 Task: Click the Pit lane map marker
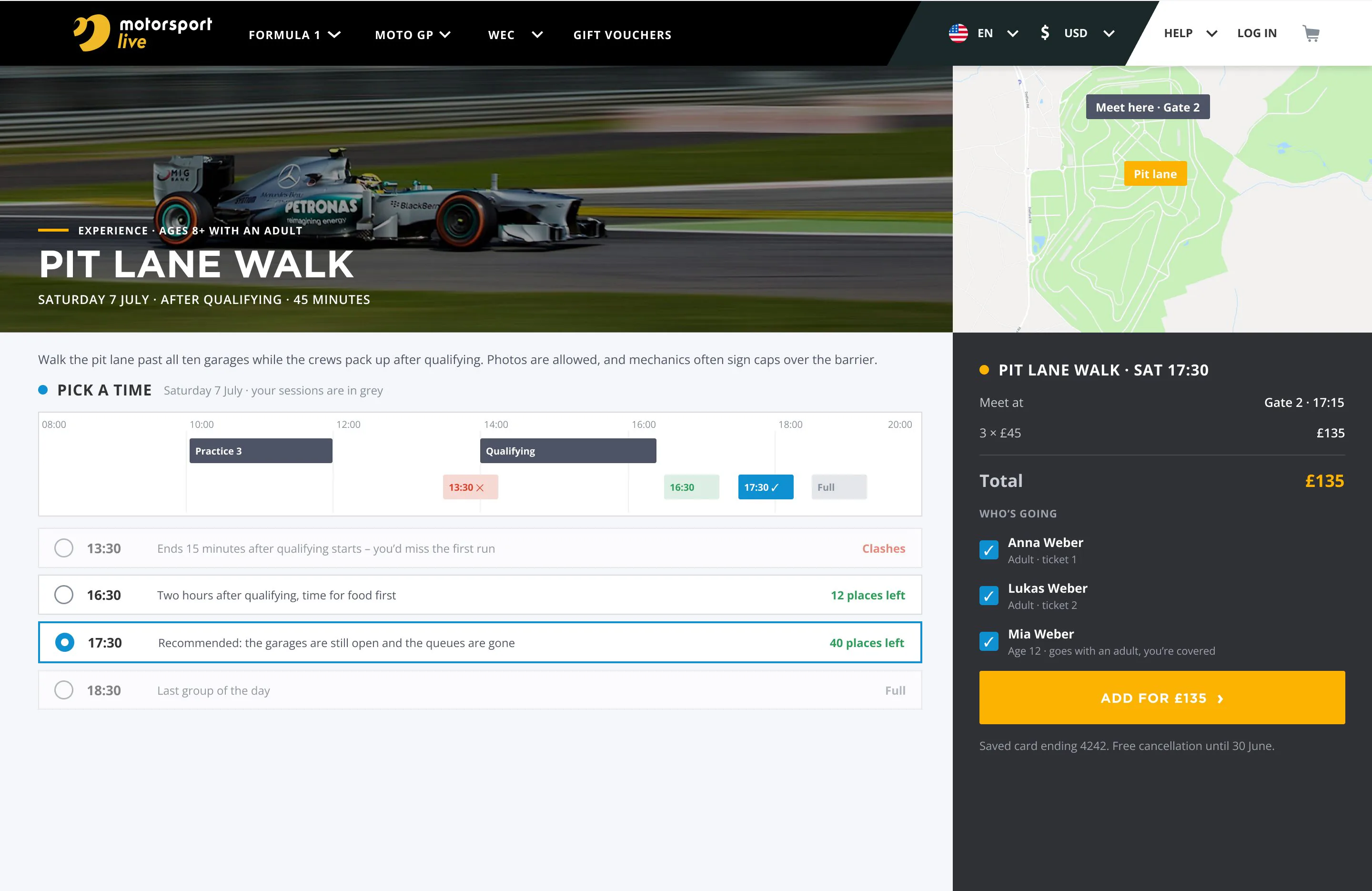tap(1155, 173)
